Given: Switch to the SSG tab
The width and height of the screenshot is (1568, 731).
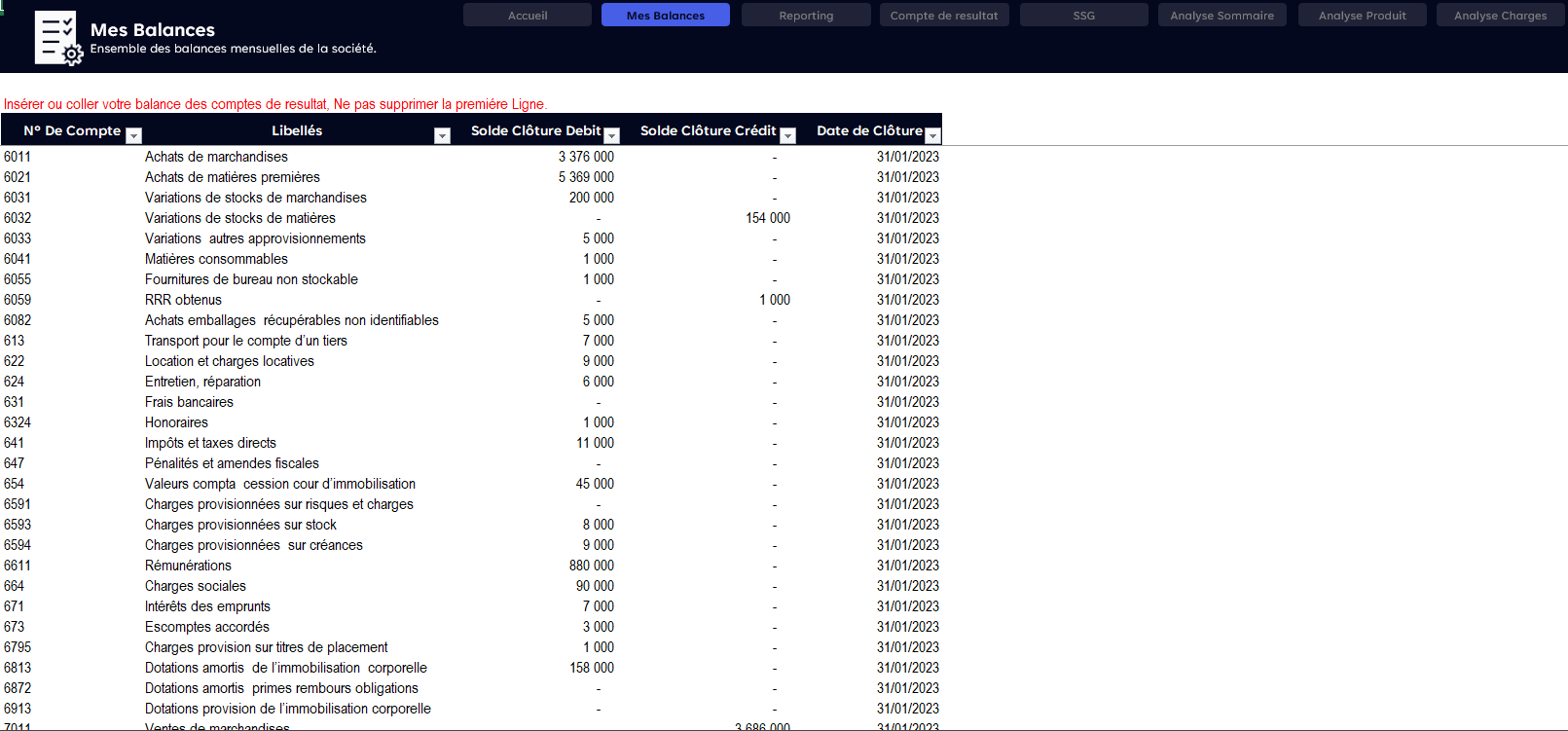Looking at the screenshot, I should pos(1084,16).
